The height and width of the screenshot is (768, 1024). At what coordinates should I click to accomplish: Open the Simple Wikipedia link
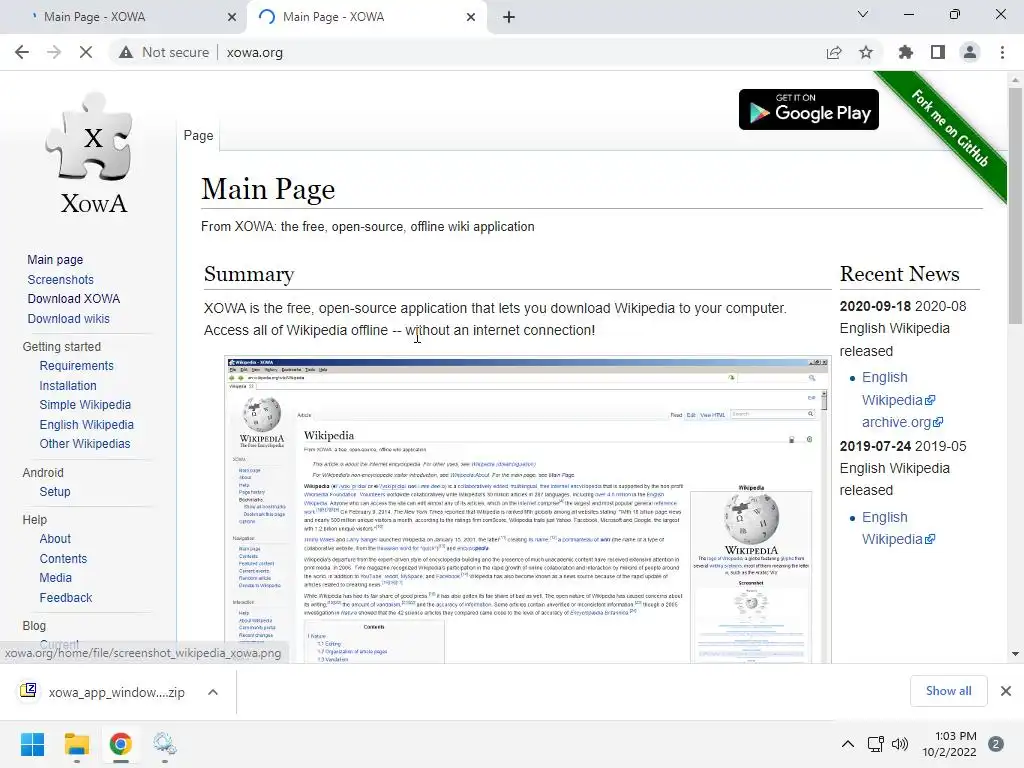pos(85,405)
